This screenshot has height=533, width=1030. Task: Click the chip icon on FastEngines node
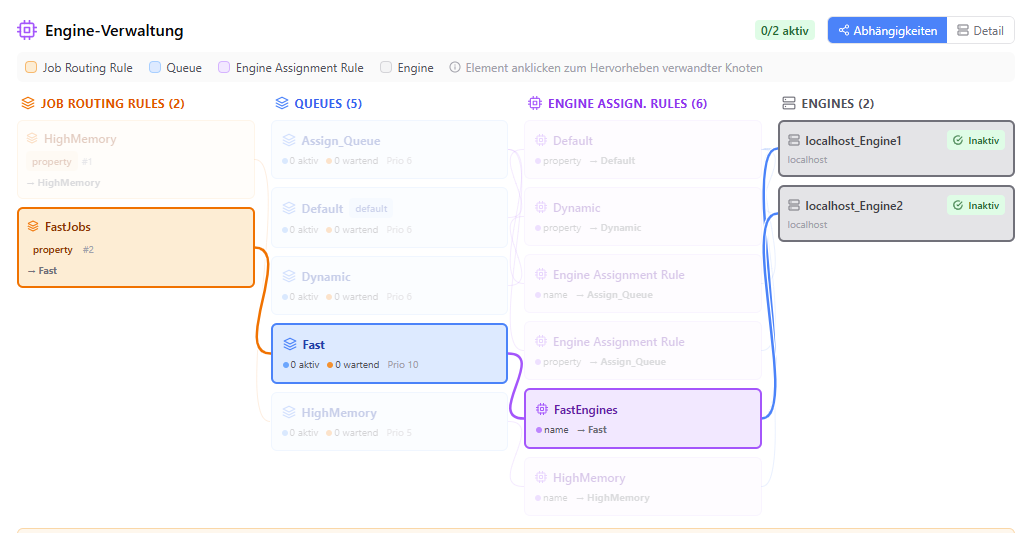tap(542, 409)
